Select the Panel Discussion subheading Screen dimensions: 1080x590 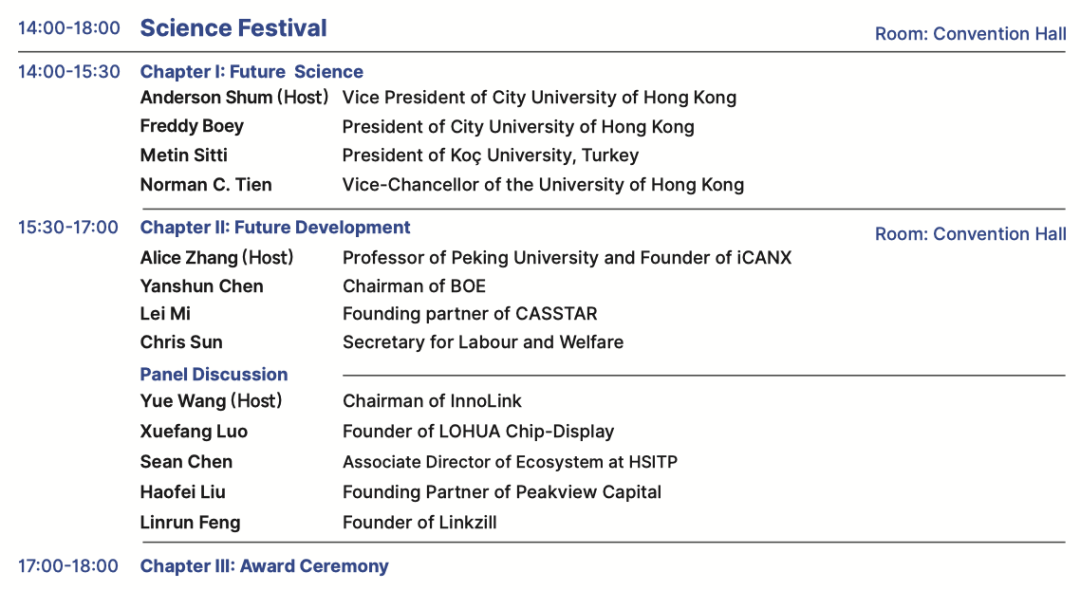(x=214, y=375)
